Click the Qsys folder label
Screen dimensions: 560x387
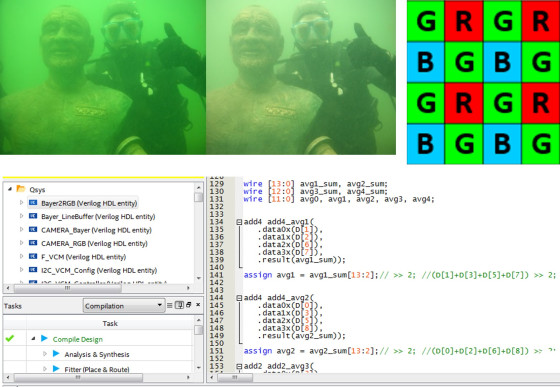(x=37, y=190)
